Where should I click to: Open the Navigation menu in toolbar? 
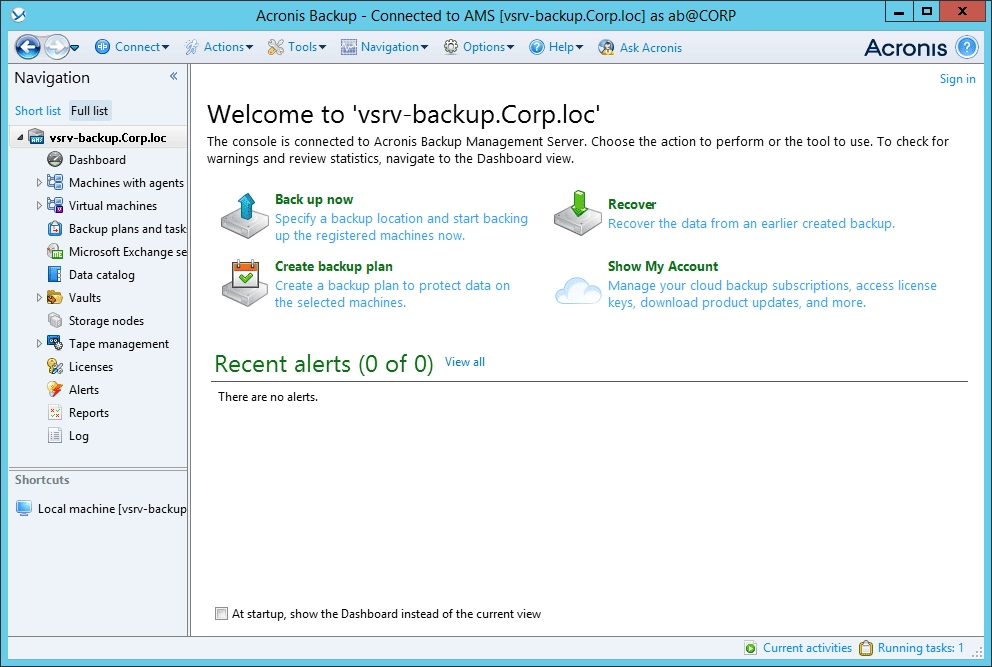pyautogui.click(x=385, y=47)
